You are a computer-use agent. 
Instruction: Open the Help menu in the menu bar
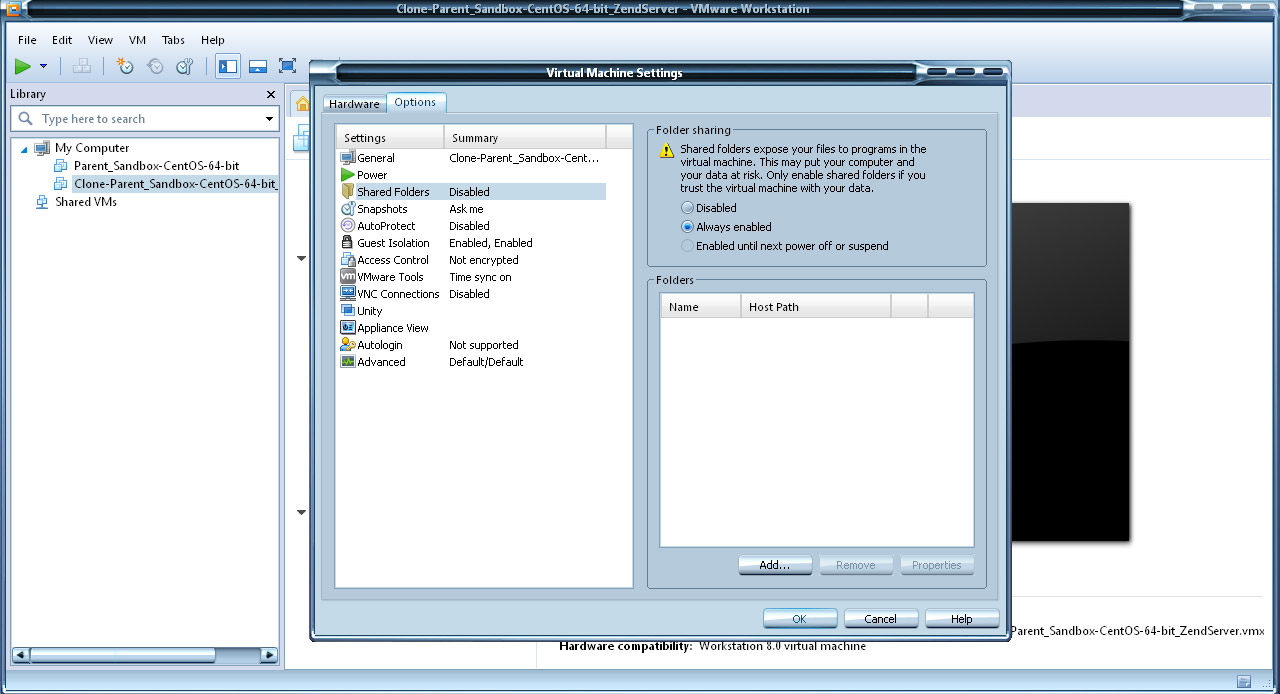[213, 40]
